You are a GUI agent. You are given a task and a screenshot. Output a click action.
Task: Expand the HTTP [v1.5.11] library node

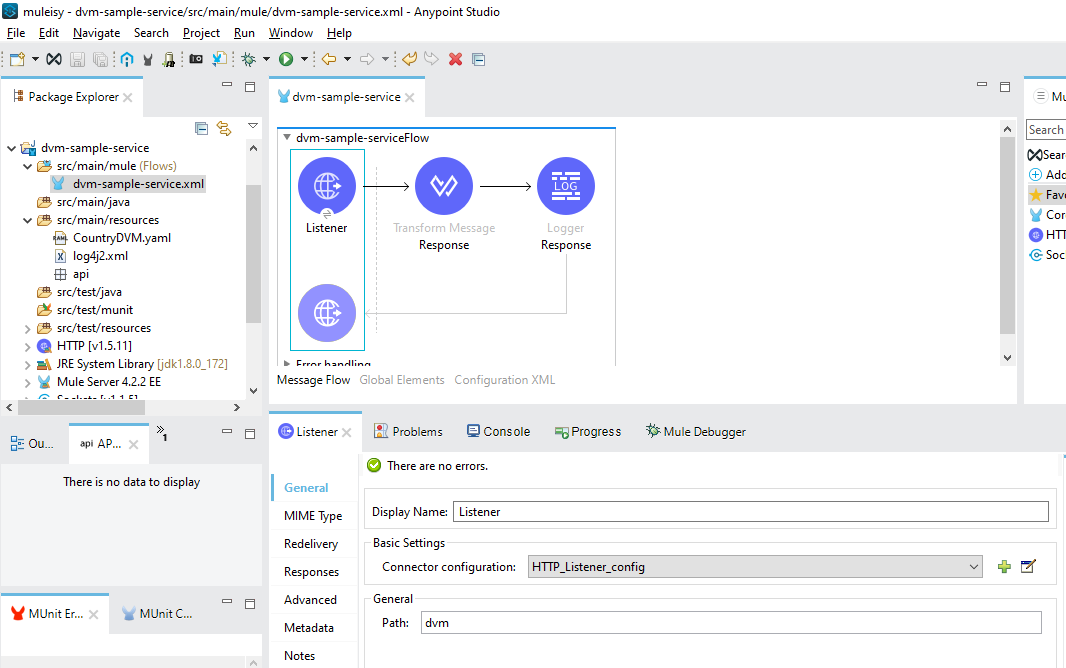point(27,346)
